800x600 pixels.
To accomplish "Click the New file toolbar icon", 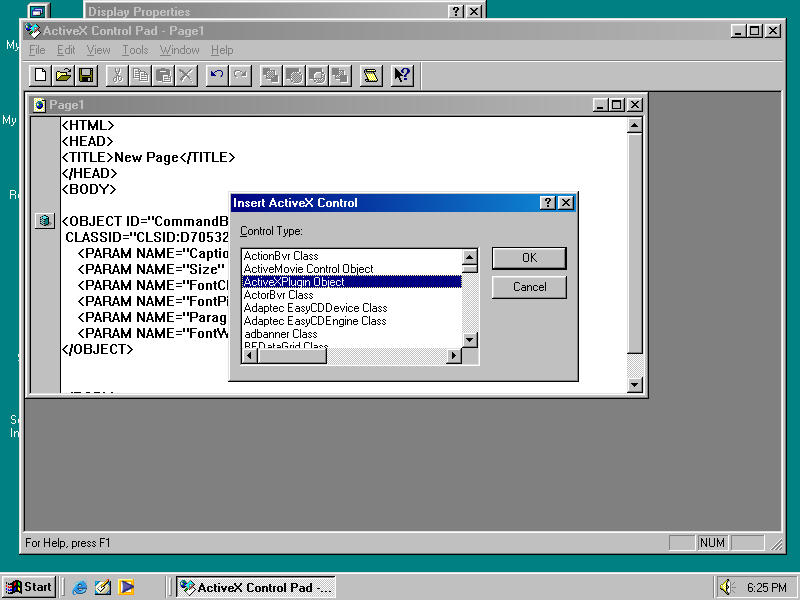I will pyautogui.click(x=40, y=76).
